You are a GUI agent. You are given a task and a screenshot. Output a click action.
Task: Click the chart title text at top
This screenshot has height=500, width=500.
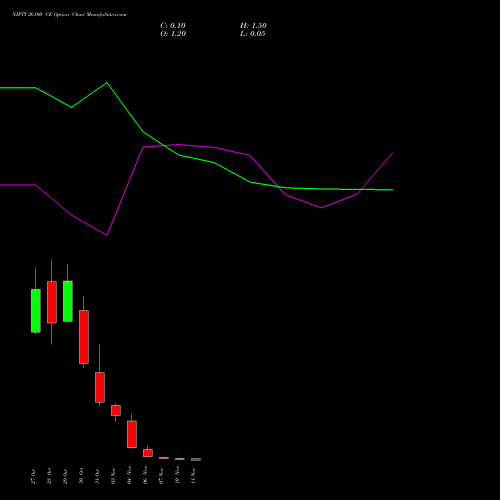(69, 15)
